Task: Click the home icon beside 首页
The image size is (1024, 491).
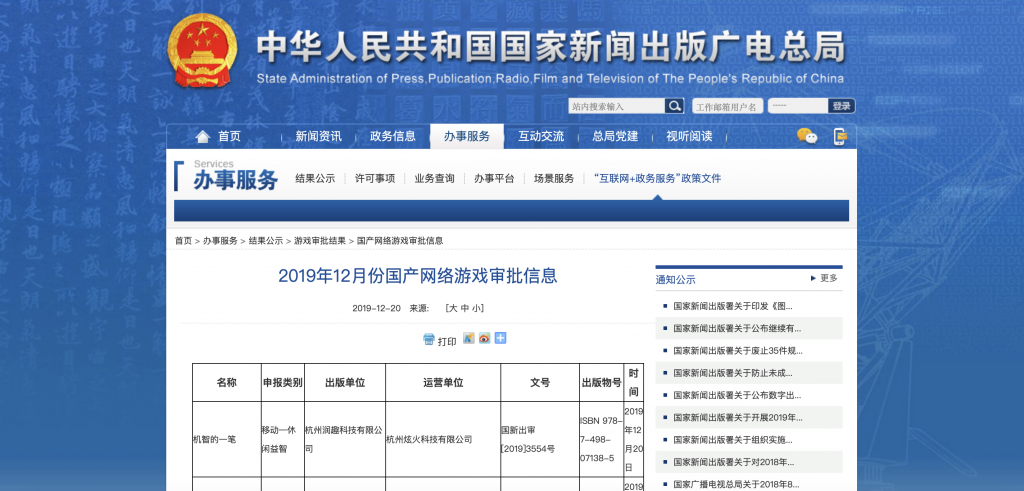Action: pos(203,137)
